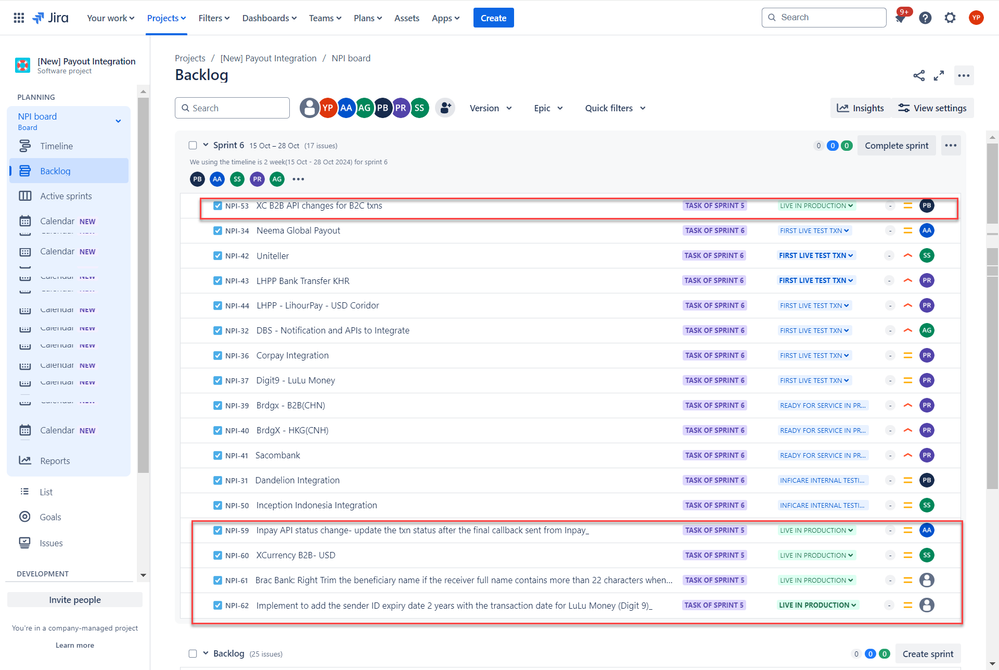Click assignee avatar on NPI-32 DBS row
The height and width of the screenshot is (670, 999).
(927, 331)
